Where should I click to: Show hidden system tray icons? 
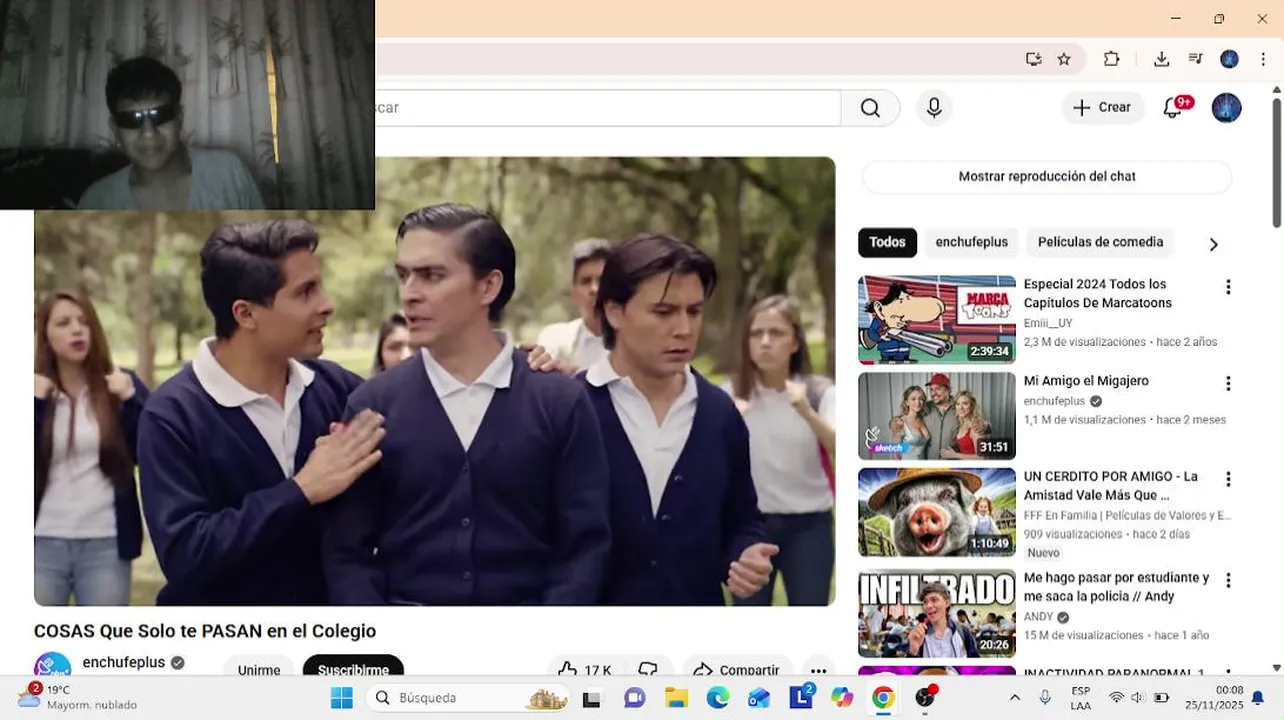1015,698
